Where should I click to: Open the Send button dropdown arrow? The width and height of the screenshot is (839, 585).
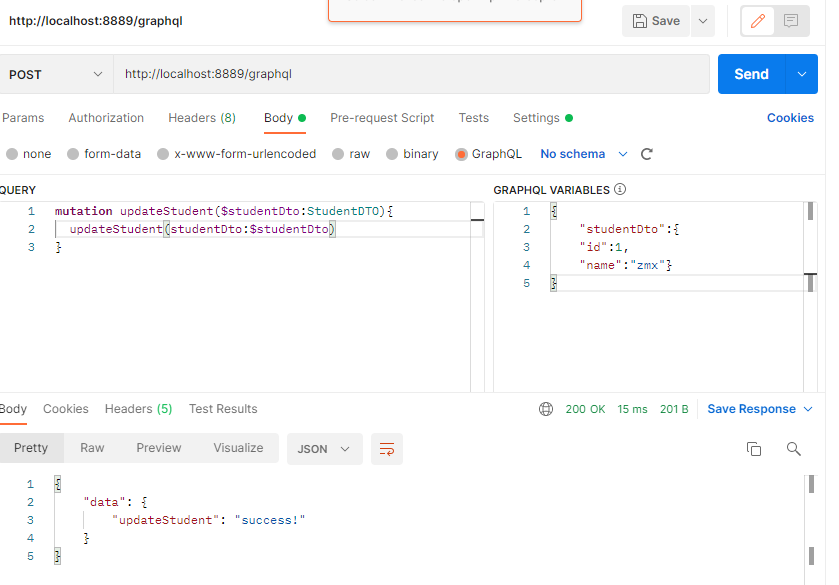click(x=802, y=74)
